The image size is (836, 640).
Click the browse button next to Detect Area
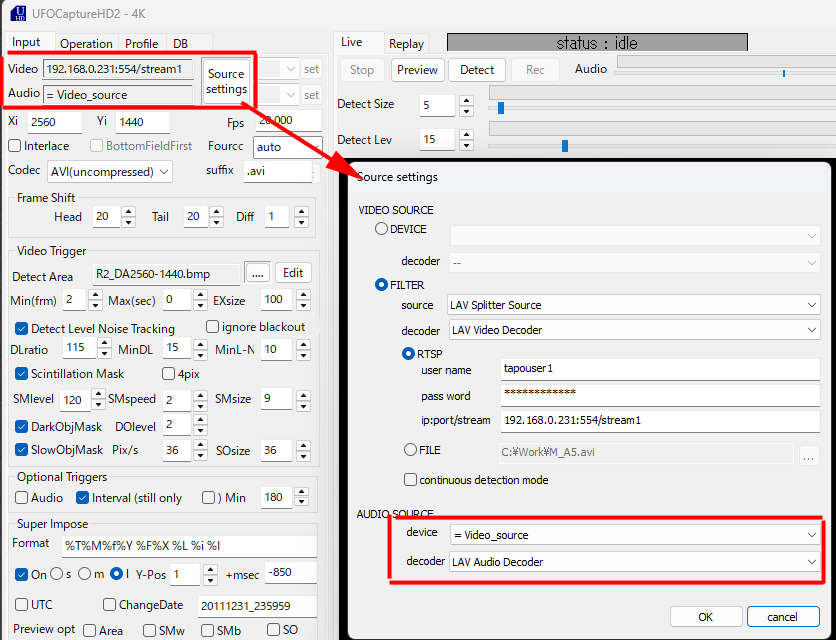pyautogui.click(x=258, y=274)
